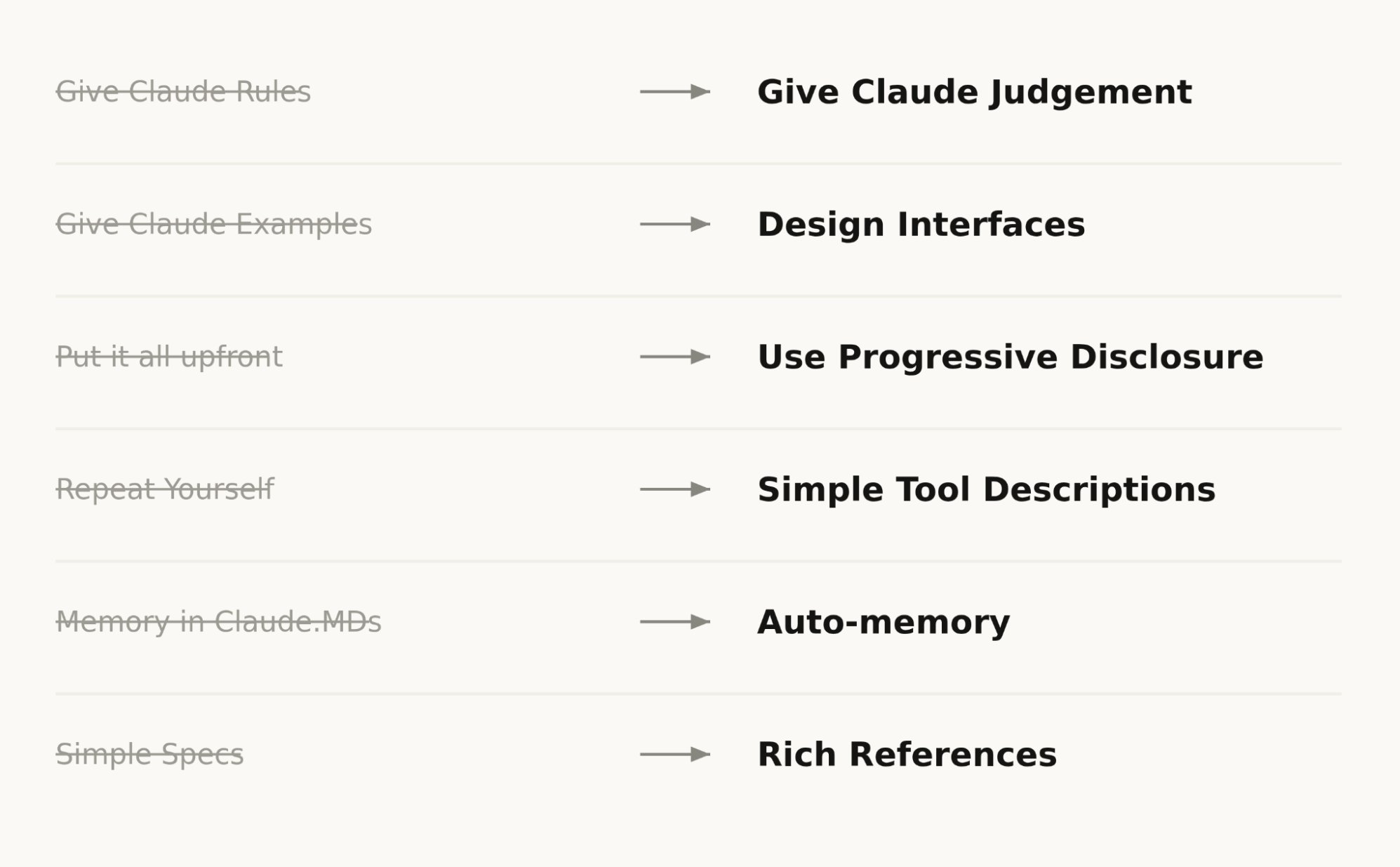
Task: Select the crossed-out Give Claude Examples text
Action: [213, 224]
